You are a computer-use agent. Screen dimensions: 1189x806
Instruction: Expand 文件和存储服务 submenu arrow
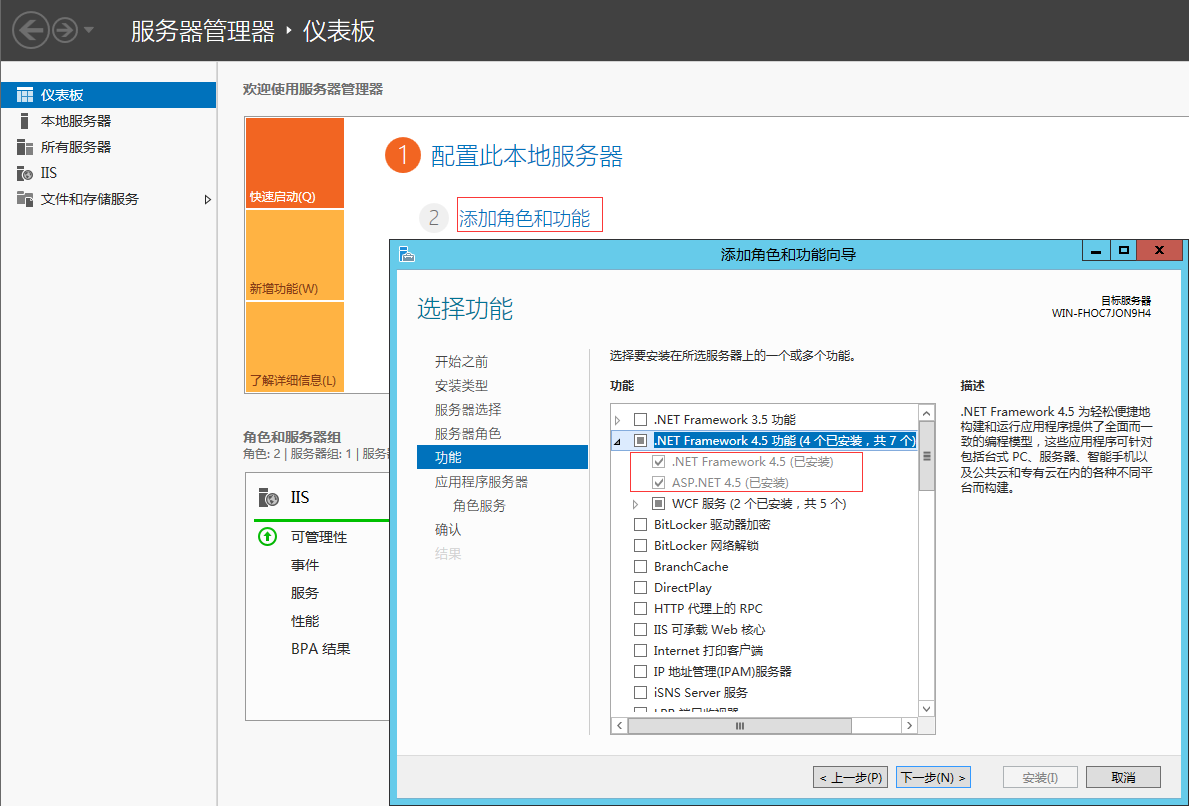[x=207, y=199]
